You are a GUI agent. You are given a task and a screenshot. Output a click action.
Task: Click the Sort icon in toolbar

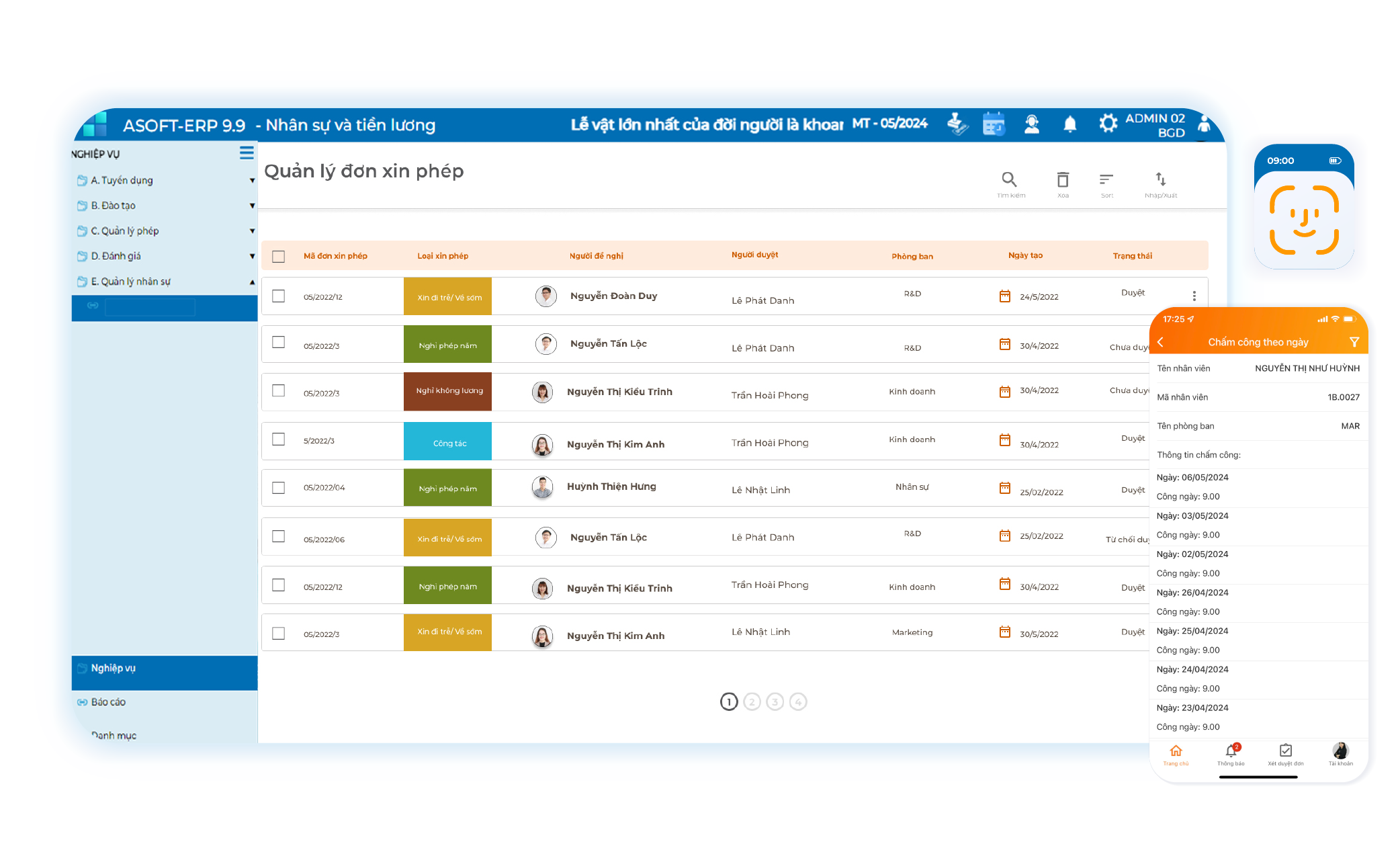tap(1106, 179)
